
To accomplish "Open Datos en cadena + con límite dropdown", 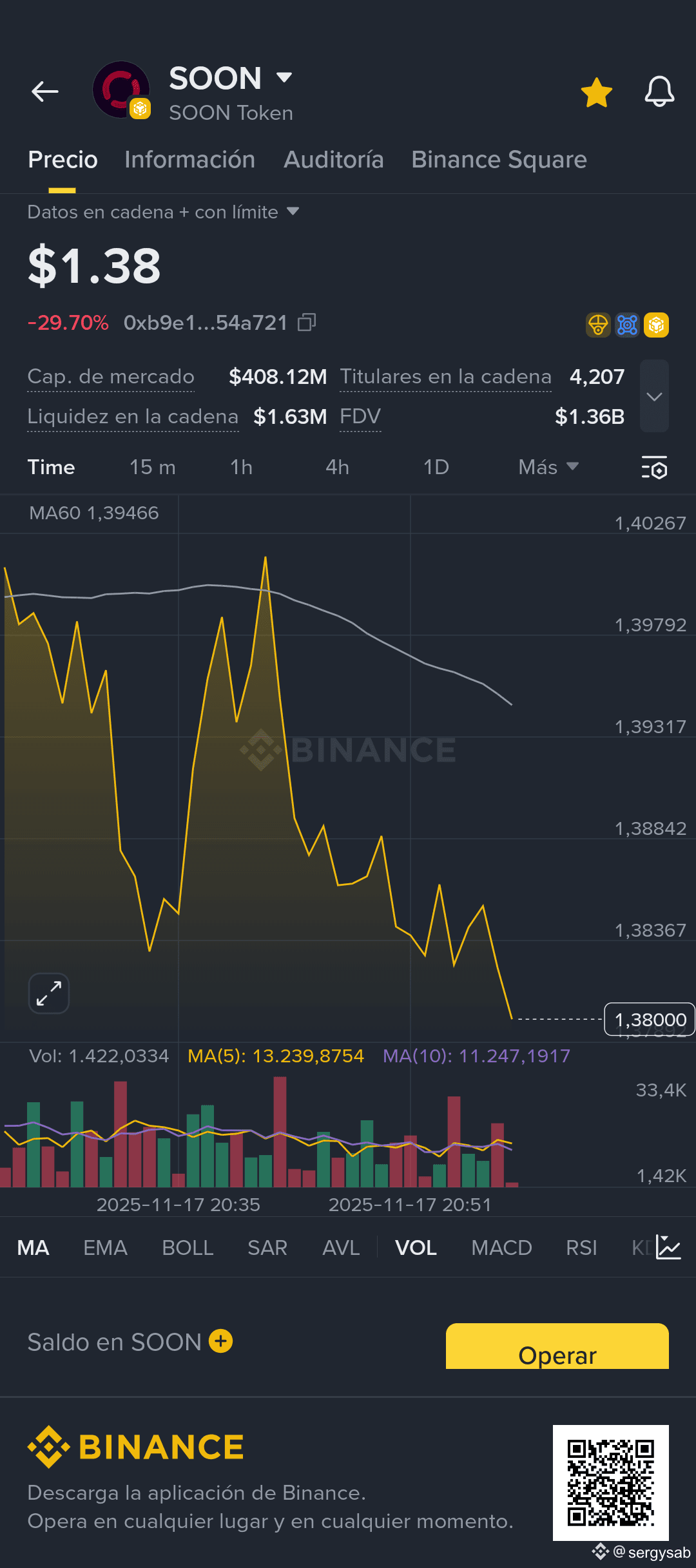I will [163, 212].
